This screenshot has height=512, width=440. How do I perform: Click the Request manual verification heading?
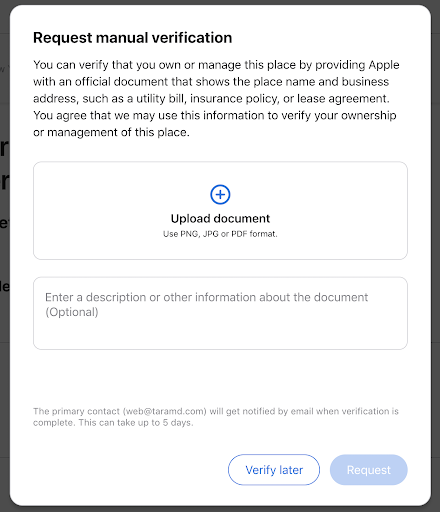(132, 38)
